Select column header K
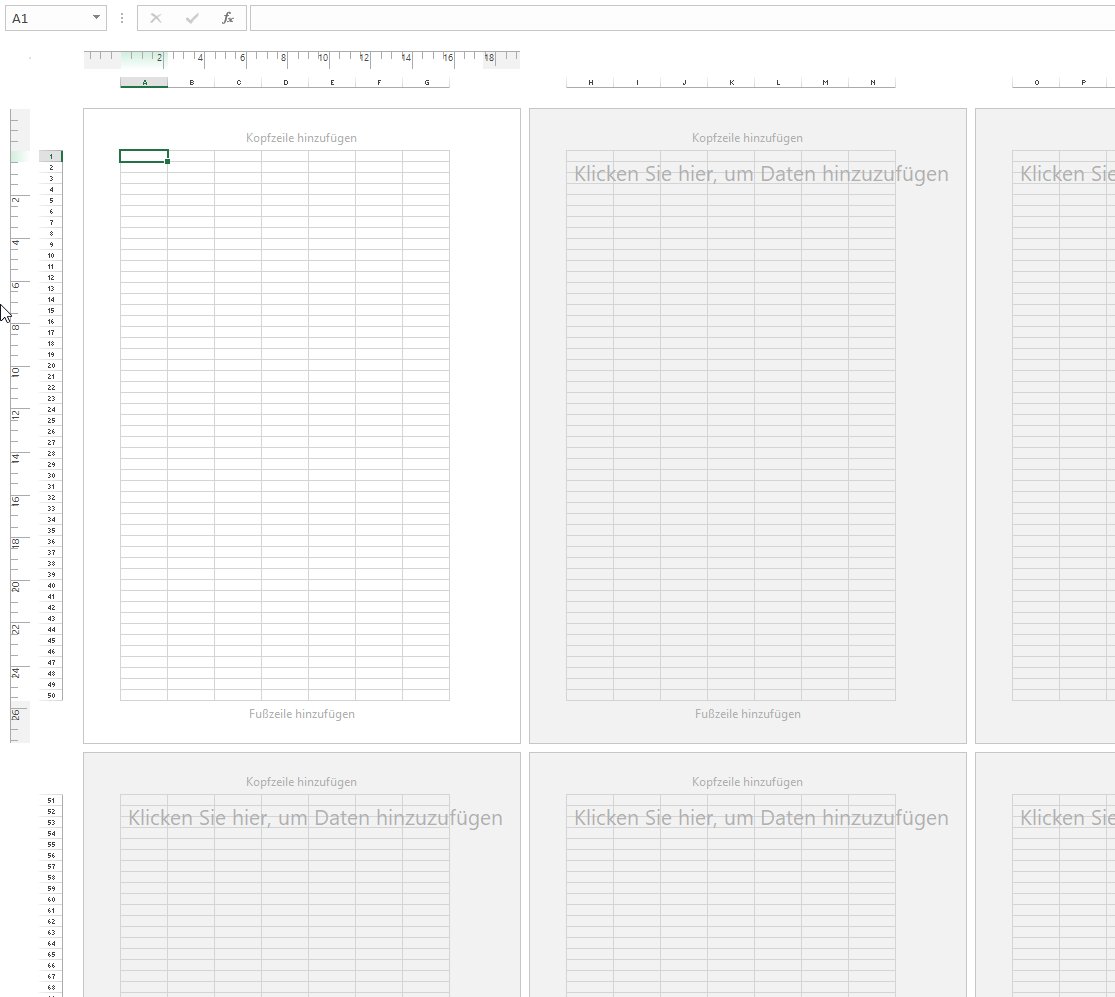This screenshot has width=1115, height=997. pyautogui.click(x=731, y=82)
